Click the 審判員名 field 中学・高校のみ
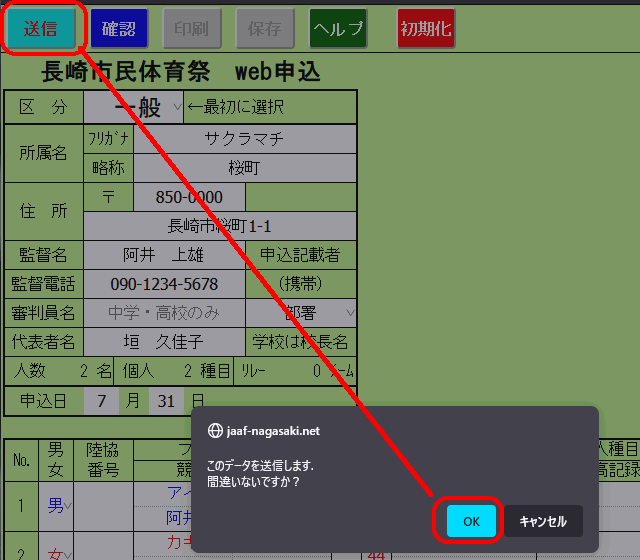The width and height of the screenshot is (640, 560). pos(164,313)
